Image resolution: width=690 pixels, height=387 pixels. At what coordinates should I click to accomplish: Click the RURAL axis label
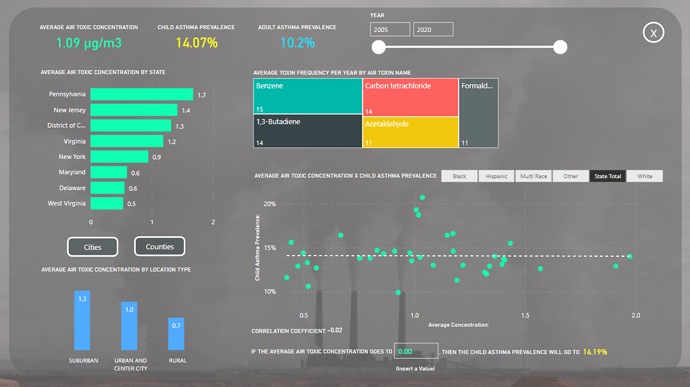pyautogui.click(x=178, y=361)
